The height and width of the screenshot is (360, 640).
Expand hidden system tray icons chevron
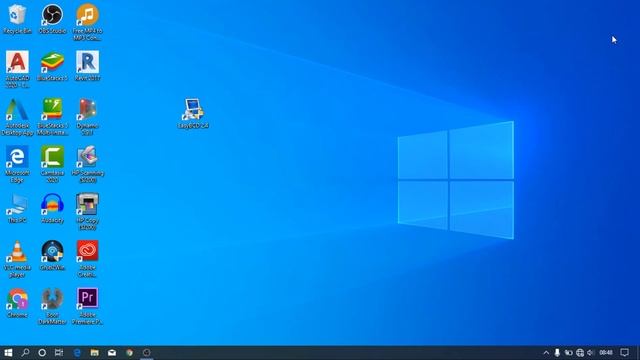pos(546,353)
